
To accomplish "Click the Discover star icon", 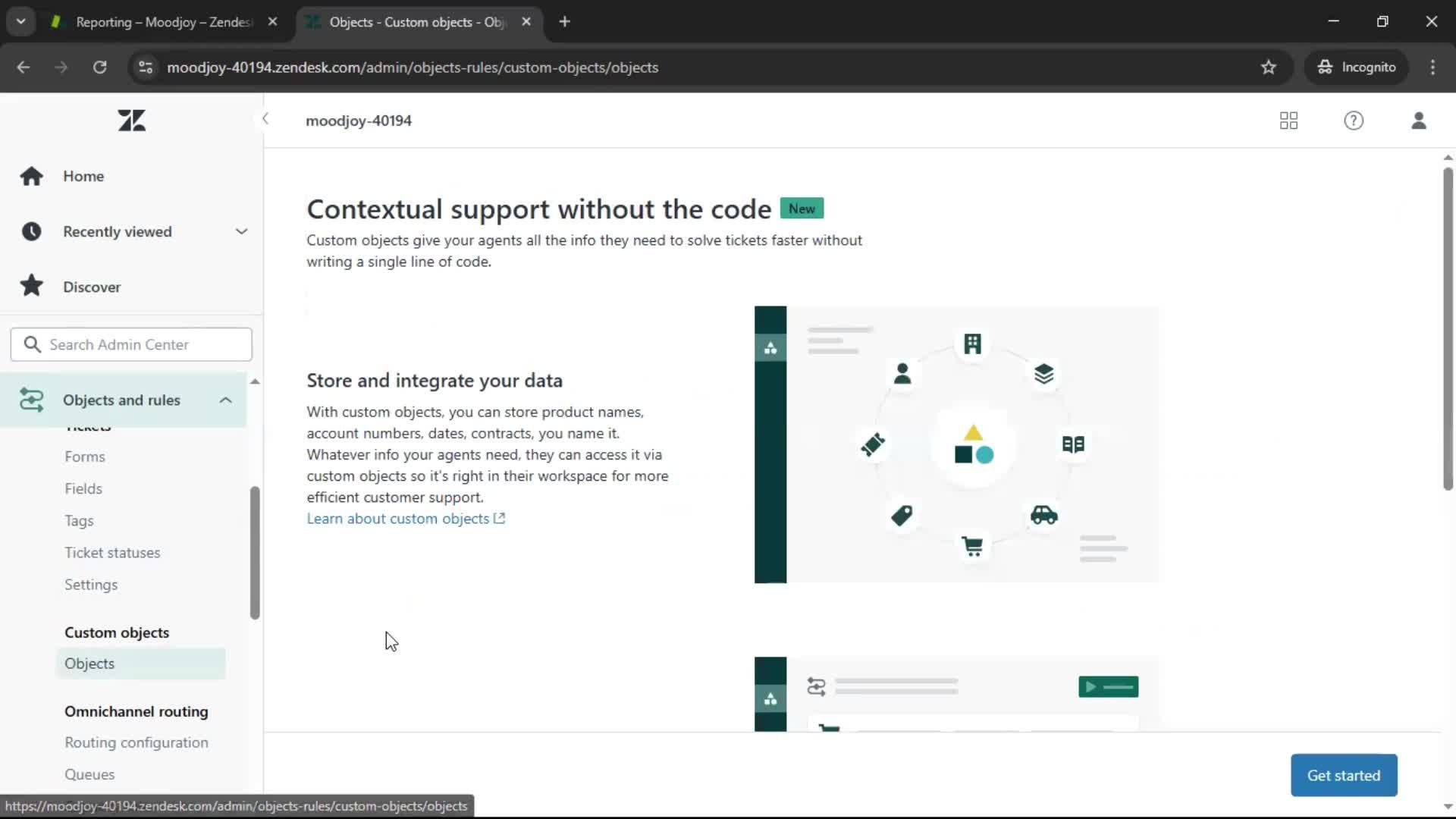I will (x=32, y=287).
